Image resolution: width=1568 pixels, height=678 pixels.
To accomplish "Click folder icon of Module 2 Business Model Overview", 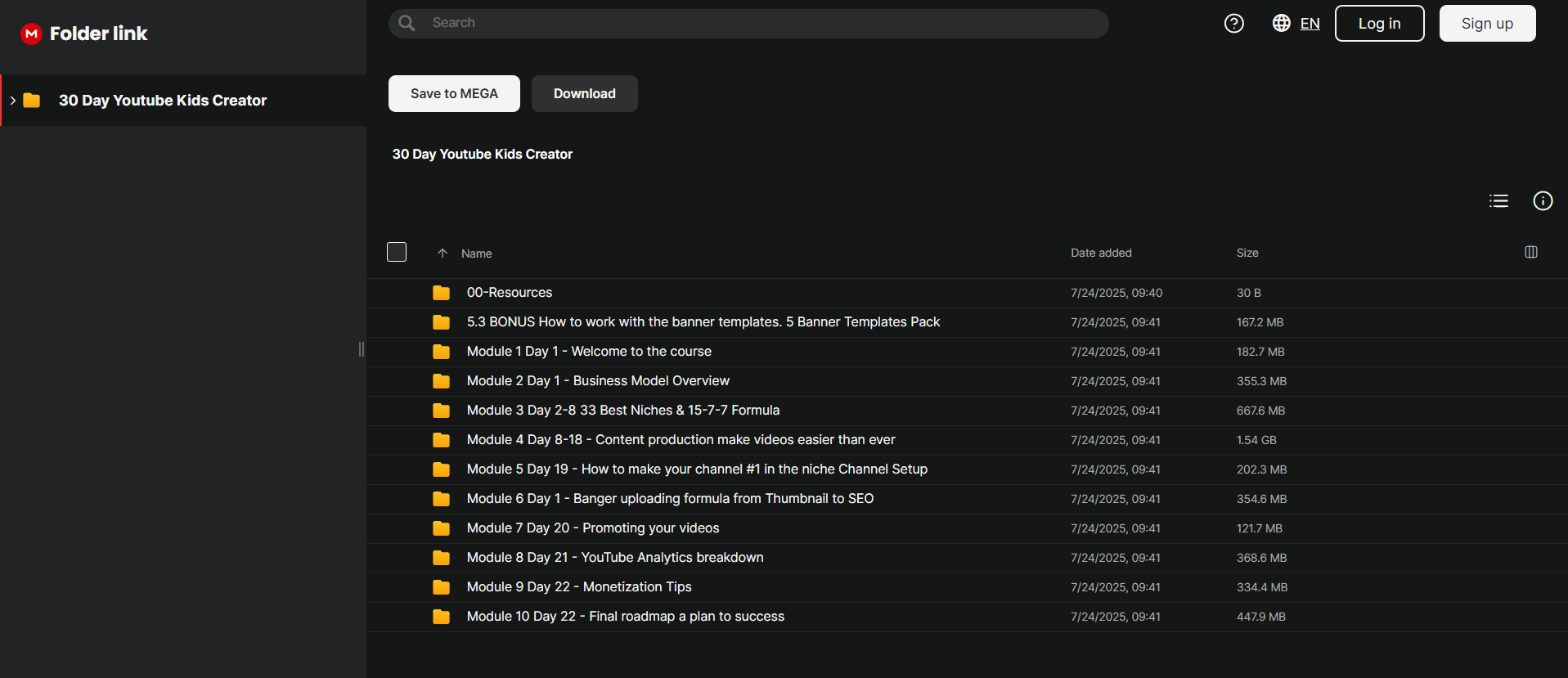I will [441, 381].
